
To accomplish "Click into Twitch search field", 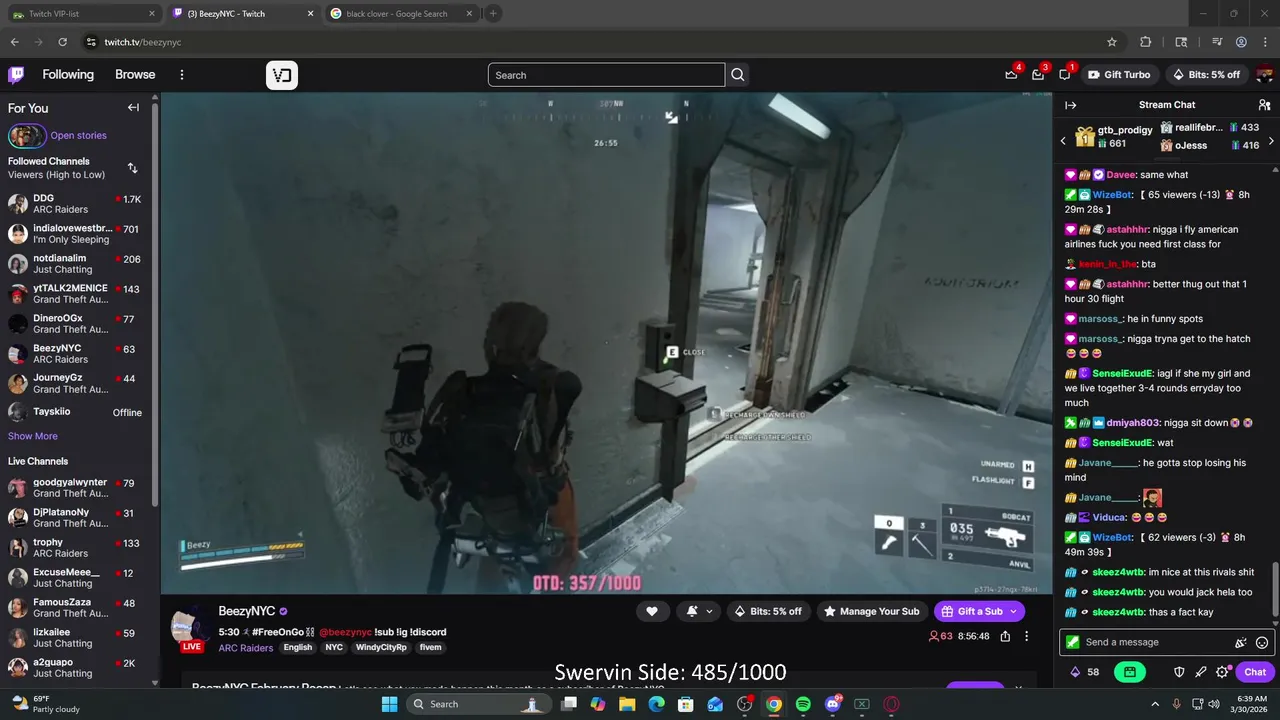I will 606,75.
